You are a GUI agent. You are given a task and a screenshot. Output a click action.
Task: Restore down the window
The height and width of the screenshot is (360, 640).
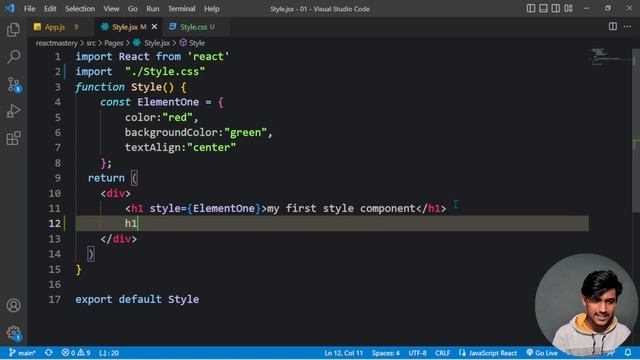tap(608, 8)
